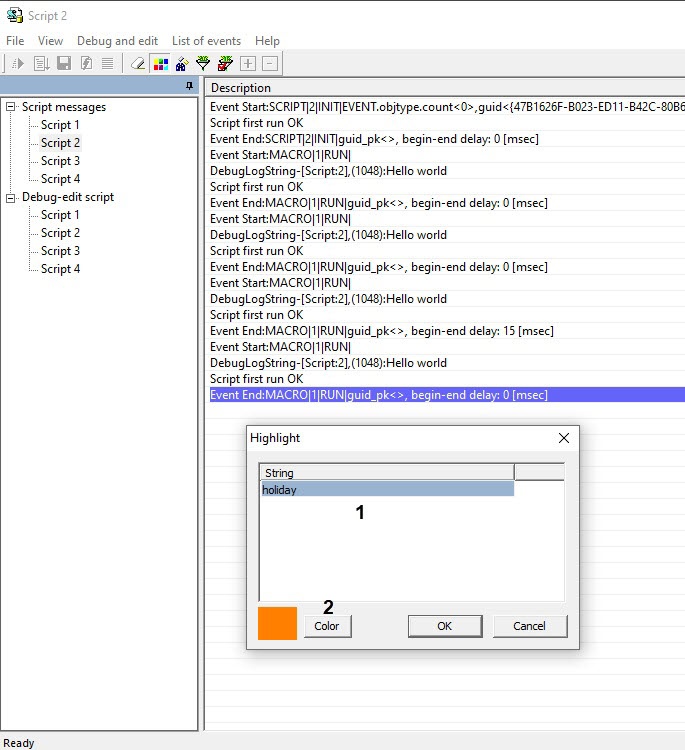Screen dimensions: 685x750
Task: Click the orange color swatch
Action: coord(277,622)
